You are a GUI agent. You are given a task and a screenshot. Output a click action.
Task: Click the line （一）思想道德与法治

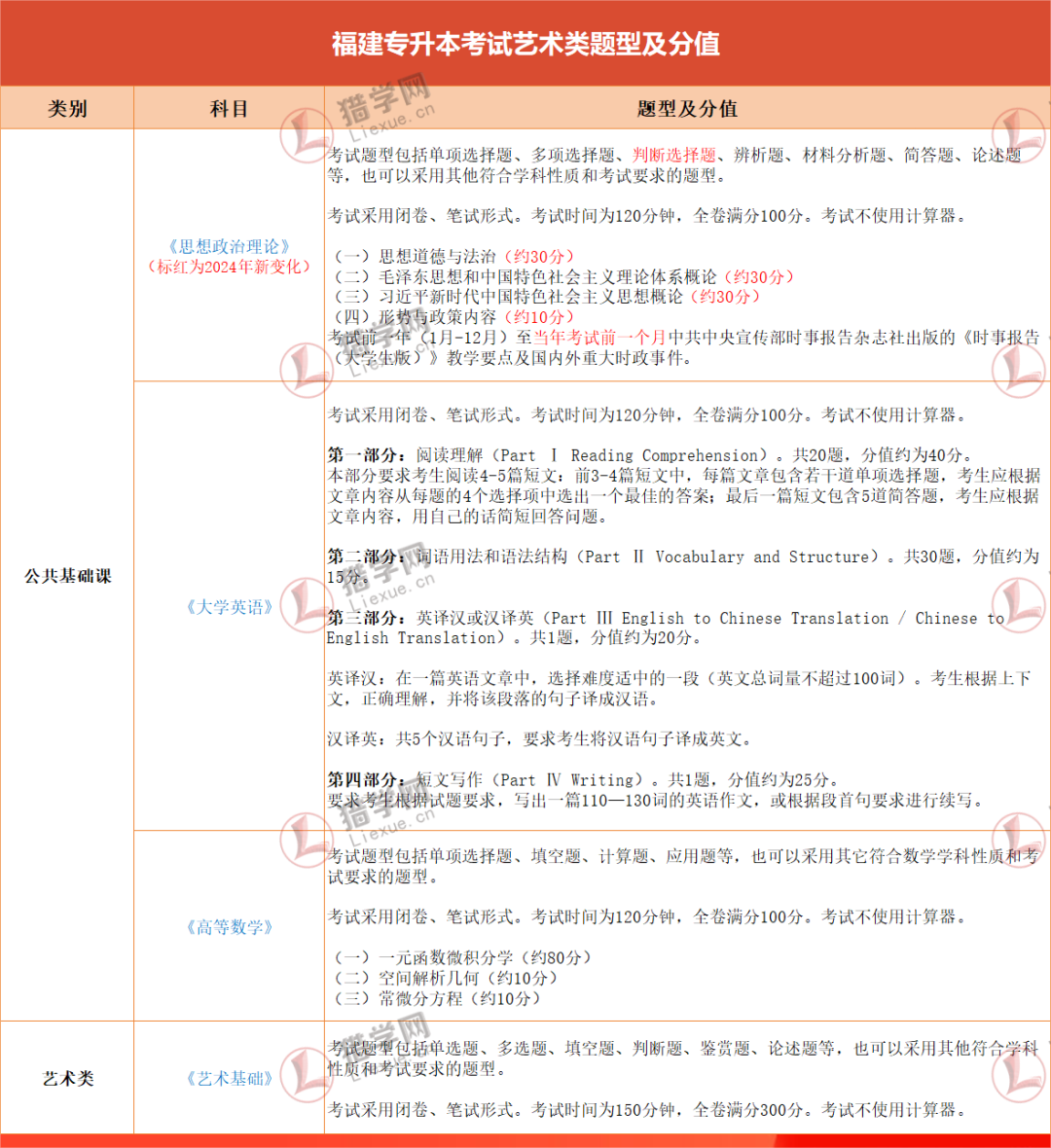pyautogui.click(x=454, y=257)
